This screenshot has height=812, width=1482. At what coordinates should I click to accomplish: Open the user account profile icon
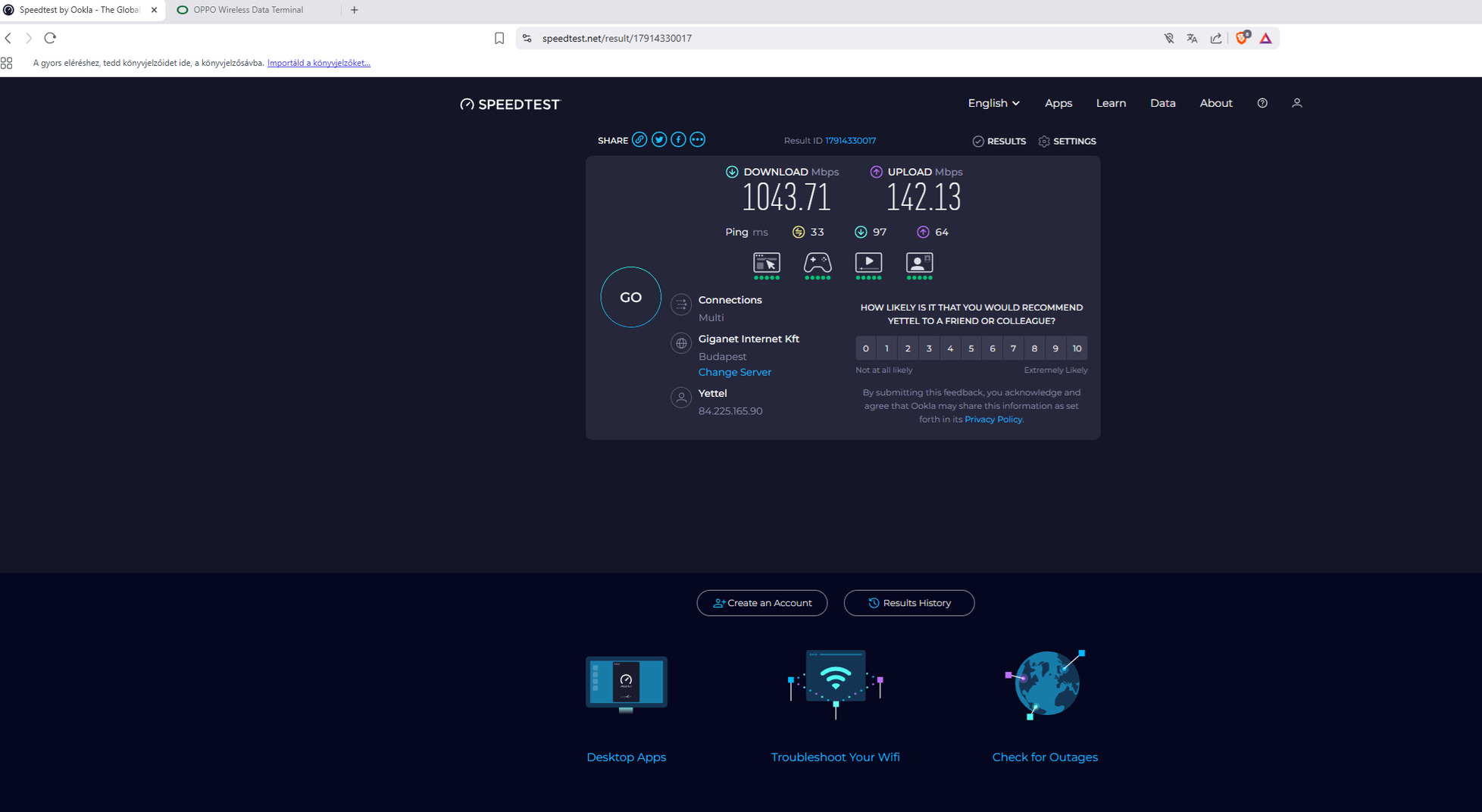tap(1297, 103)
